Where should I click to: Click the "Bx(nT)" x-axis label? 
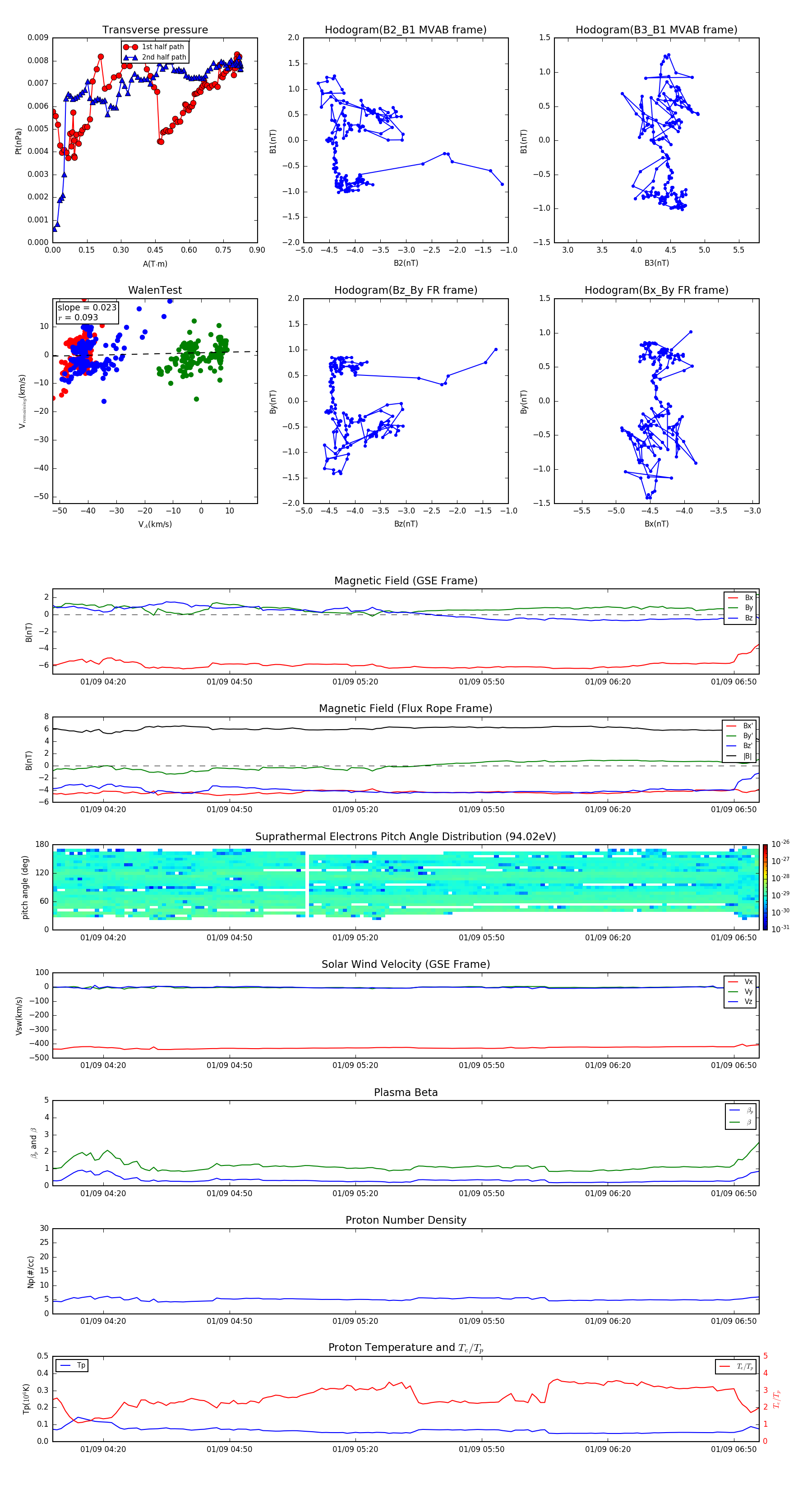[x=656, y=524]
